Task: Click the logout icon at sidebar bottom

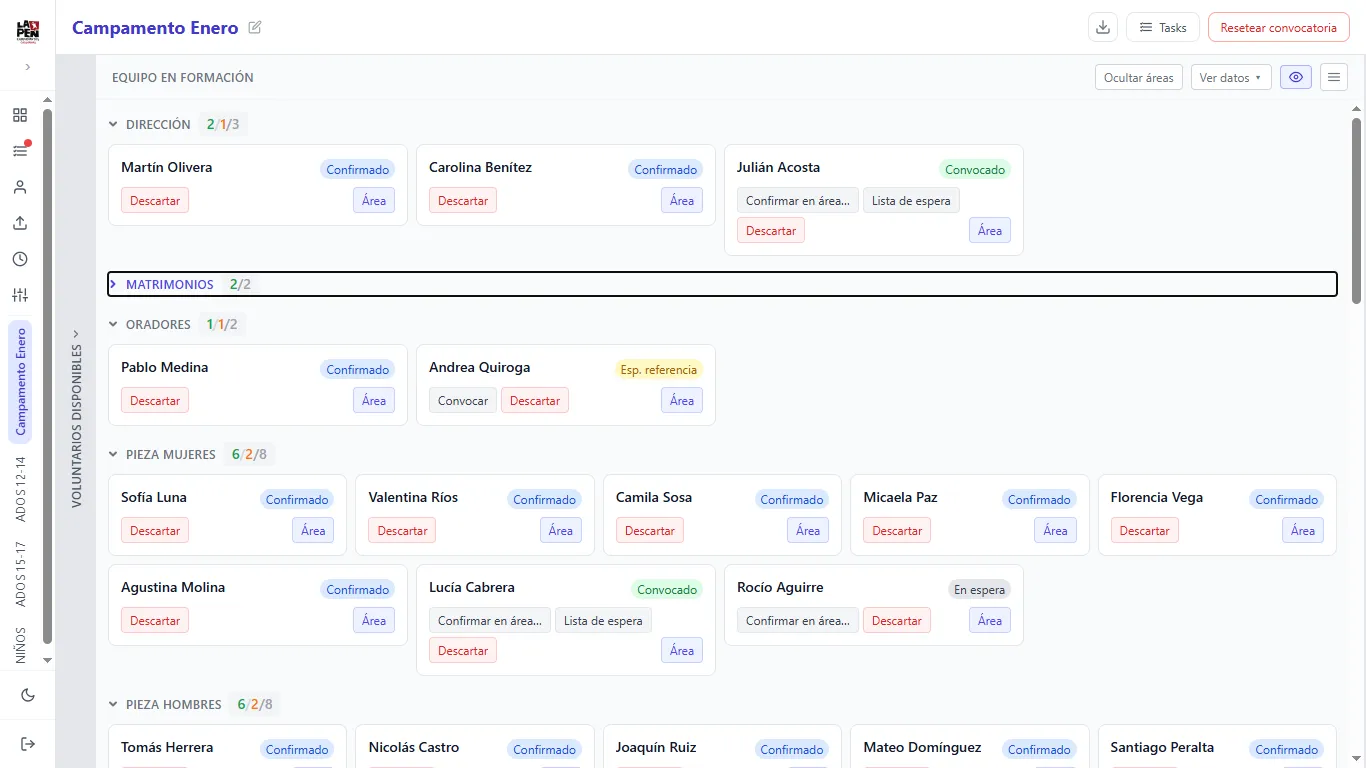Action: tap(28, 744)
